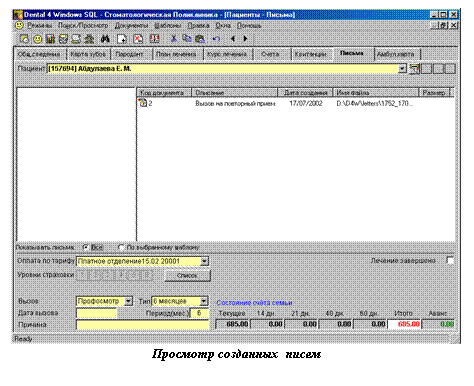474x386 pixels.
Task: Switch to the 'Общ.сведения' tab
Action: (39, 54)
